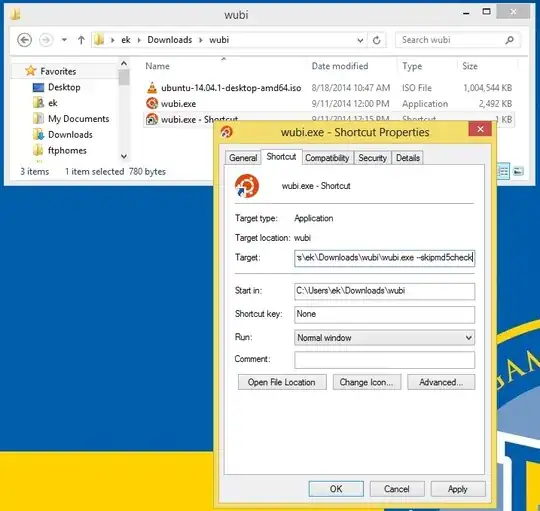Viewport: 540px width, 511px height.
Task: Click Advanced button in properties
Action: (x=441, y=382)
